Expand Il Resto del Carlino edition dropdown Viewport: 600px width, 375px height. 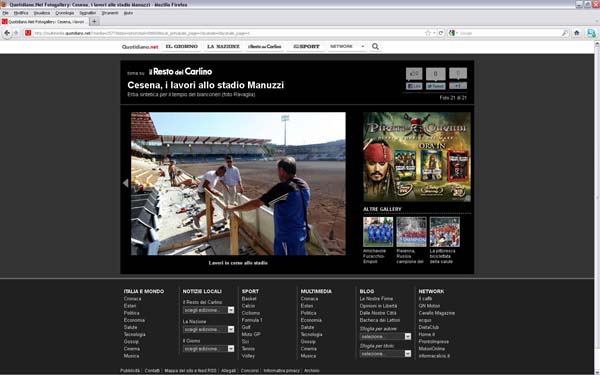pyautogui.click(x=209, y=310)
